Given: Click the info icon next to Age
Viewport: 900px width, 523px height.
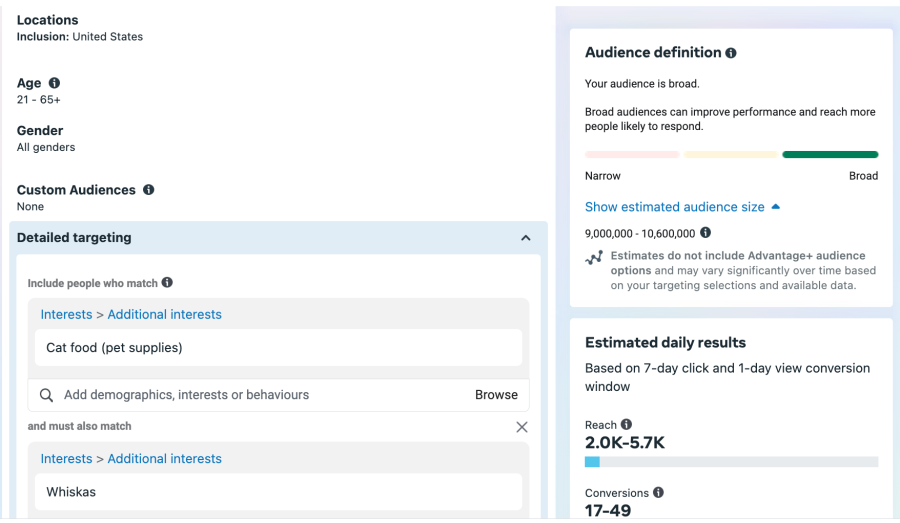Looking at the screenshot, I should (x=54, y=83).
